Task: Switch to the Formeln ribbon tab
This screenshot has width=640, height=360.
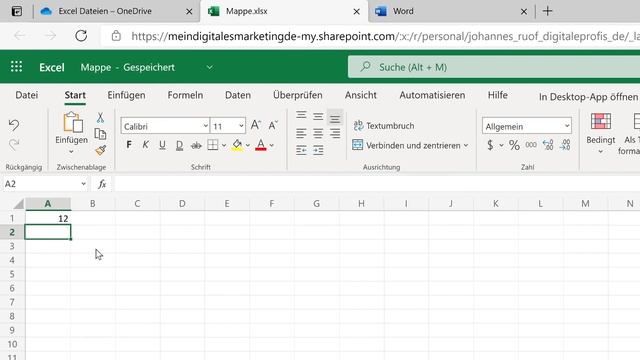Action: pos(185,95)
